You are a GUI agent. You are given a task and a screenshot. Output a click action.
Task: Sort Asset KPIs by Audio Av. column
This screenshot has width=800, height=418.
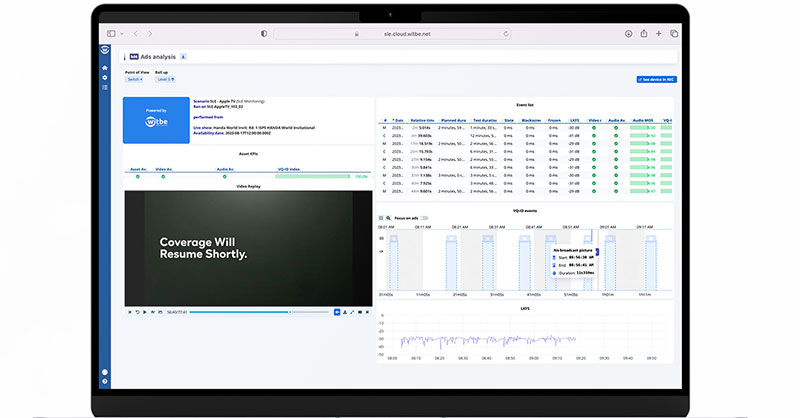click(225, 169)
